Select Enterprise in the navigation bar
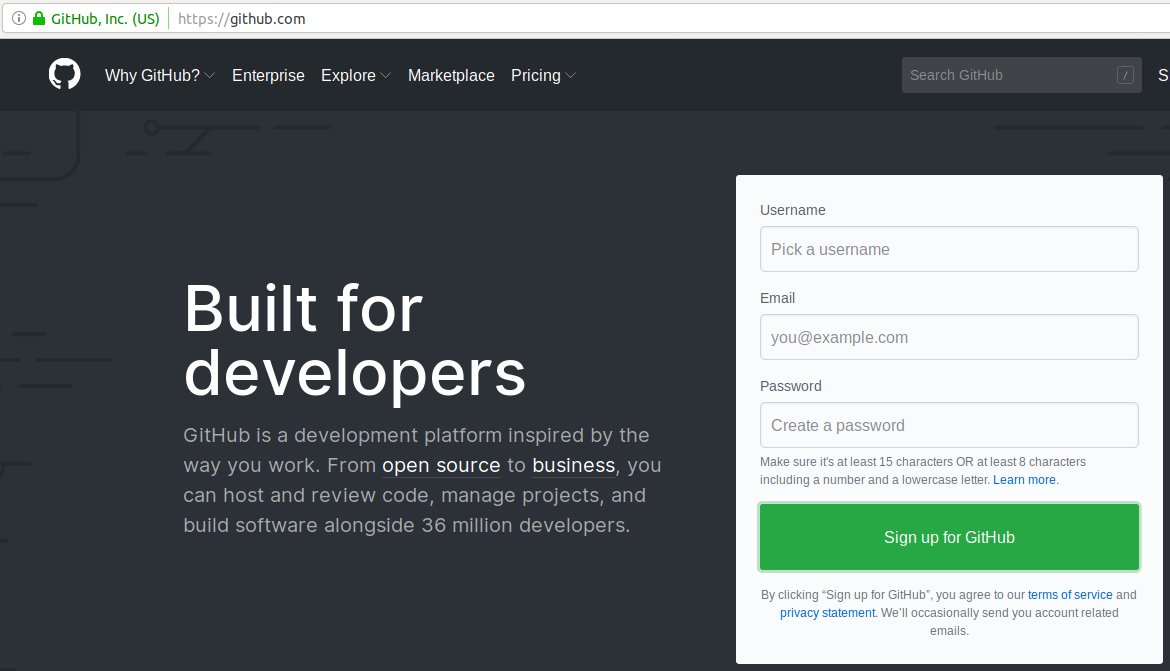 [x=268, y=75]
